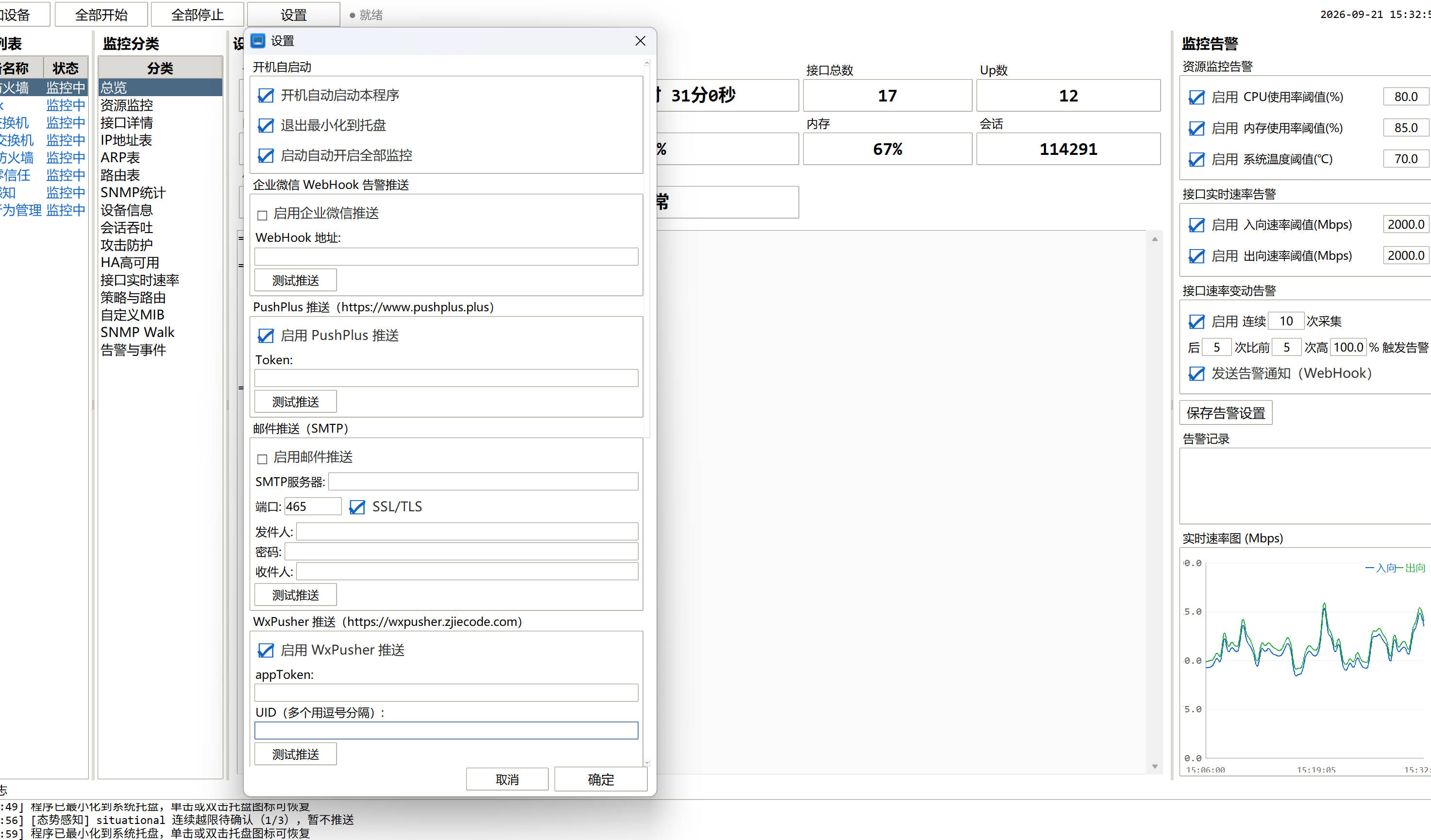This screenshot has height=840, width=1431.
Task: Click the 连续 count field showing 10
Action: [1286, 321]
